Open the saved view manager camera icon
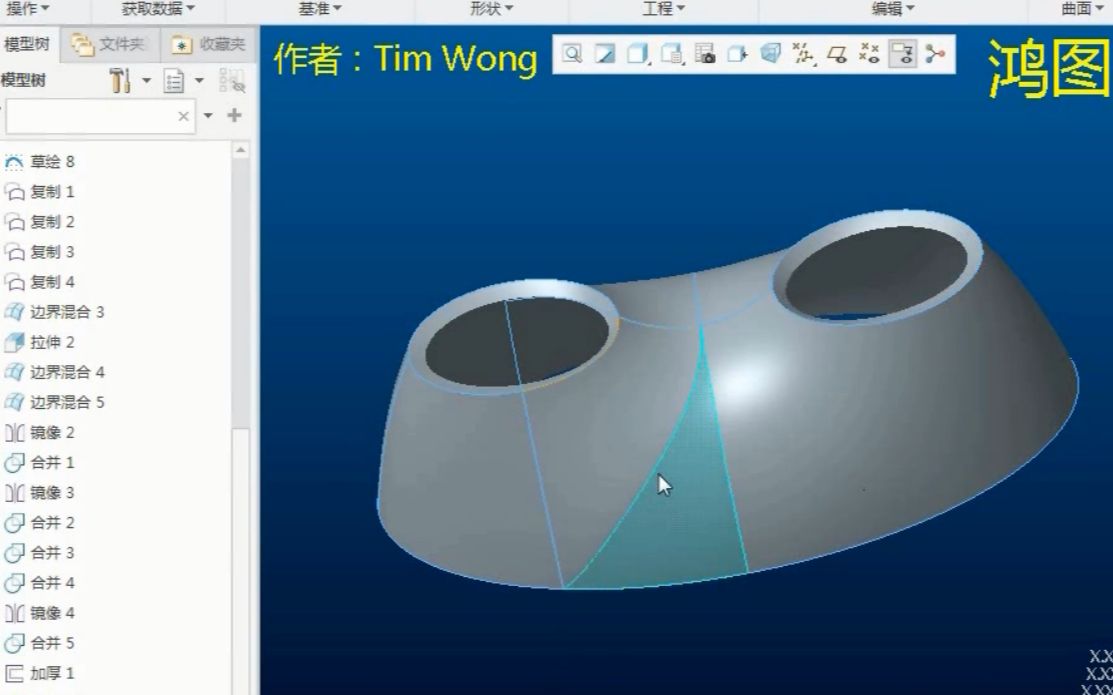The image size is (1113, 695). click(704, 54)
